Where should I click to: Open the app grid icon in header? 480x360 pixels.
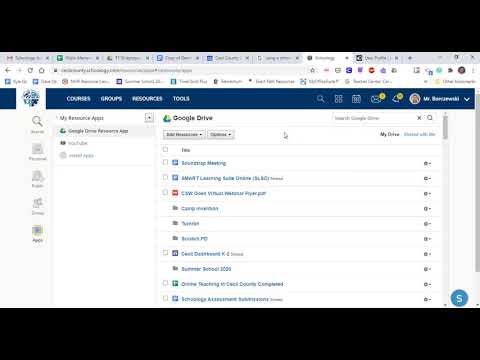[338, 99]
